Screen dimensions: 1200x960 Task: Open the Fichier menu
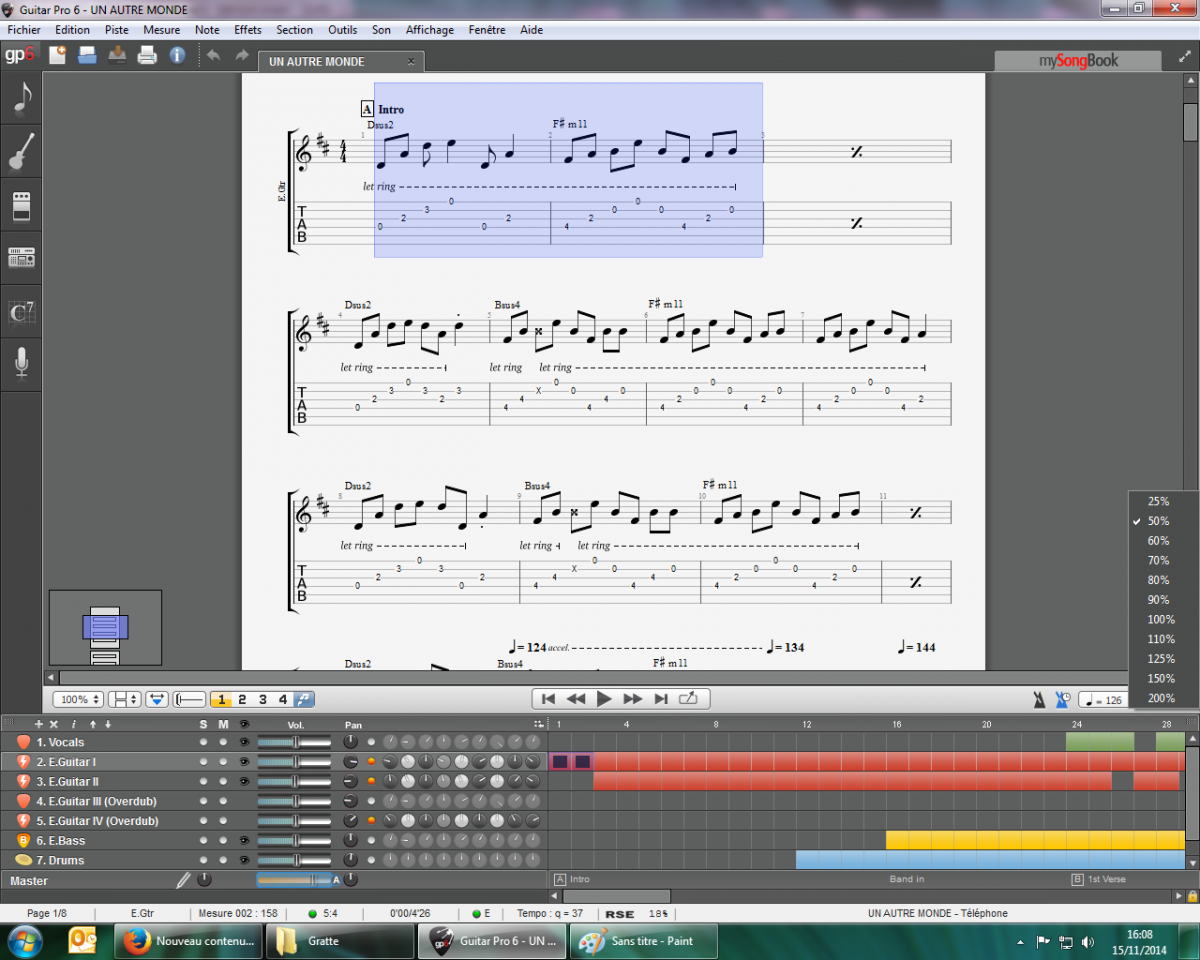tap(24, 30)
